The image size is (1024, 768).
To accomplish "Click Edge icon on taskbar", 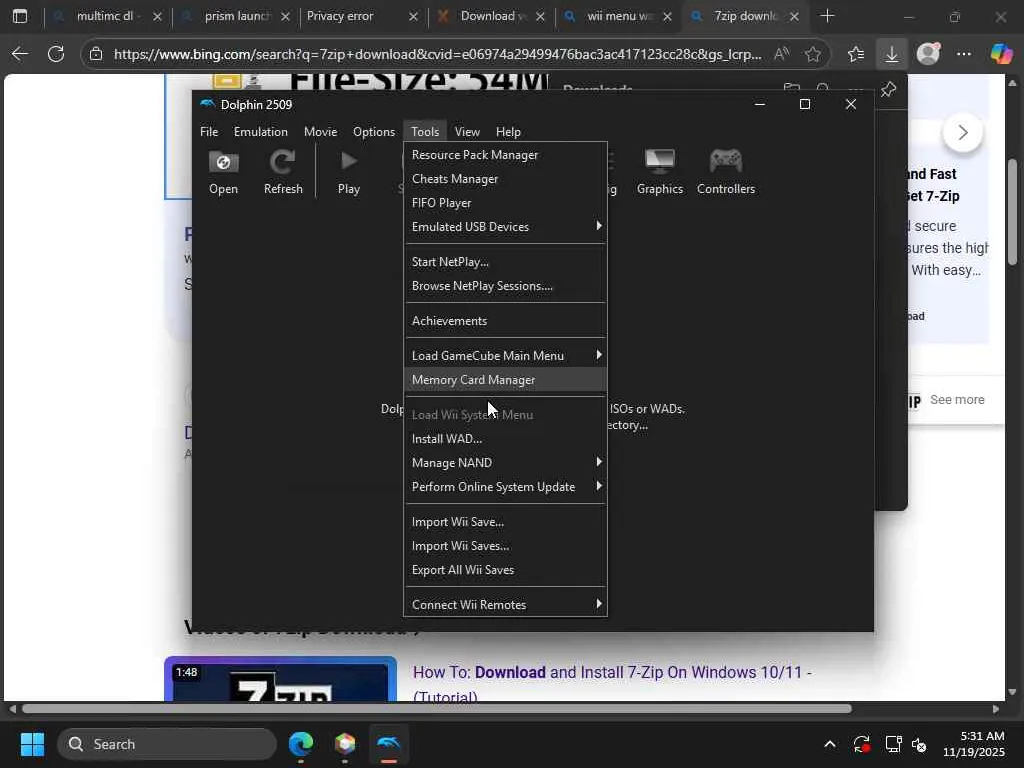I will (x=301, y=744).
